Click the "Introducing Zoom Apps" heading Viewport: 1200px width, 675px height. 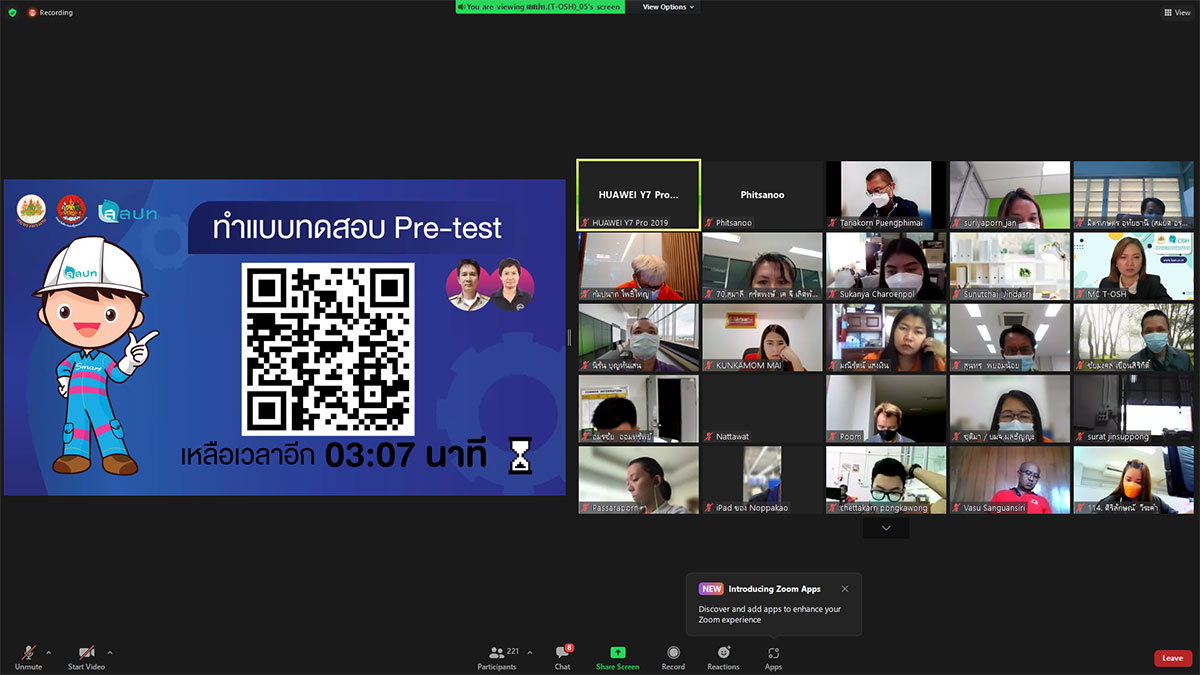[775, 589]
